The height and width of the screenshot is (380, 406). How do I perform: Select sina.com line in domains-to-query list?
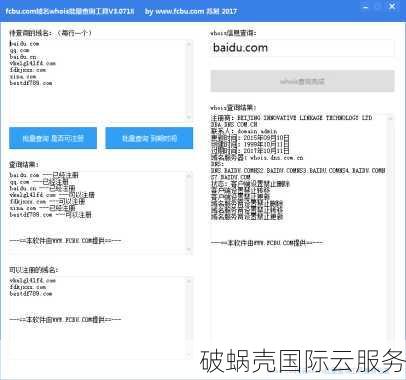[23, 77]
